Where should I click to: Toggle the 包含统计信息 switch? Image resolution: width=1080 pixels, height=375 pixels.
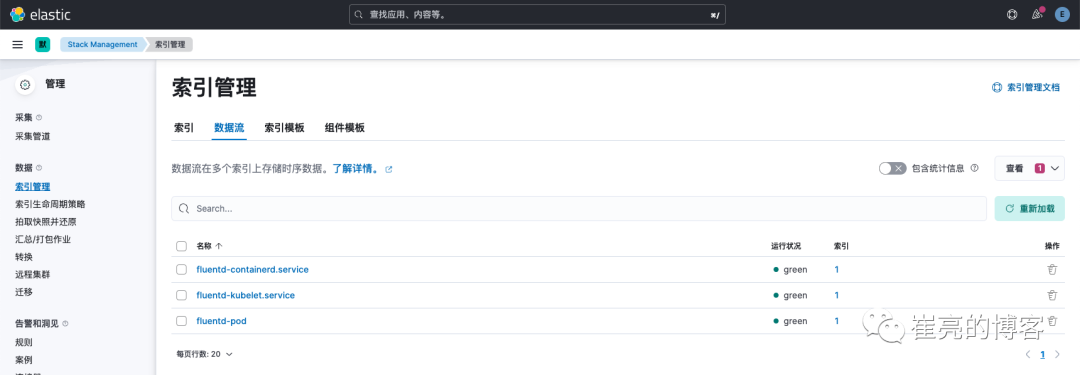pyautogui.click(x=893, y=168)
